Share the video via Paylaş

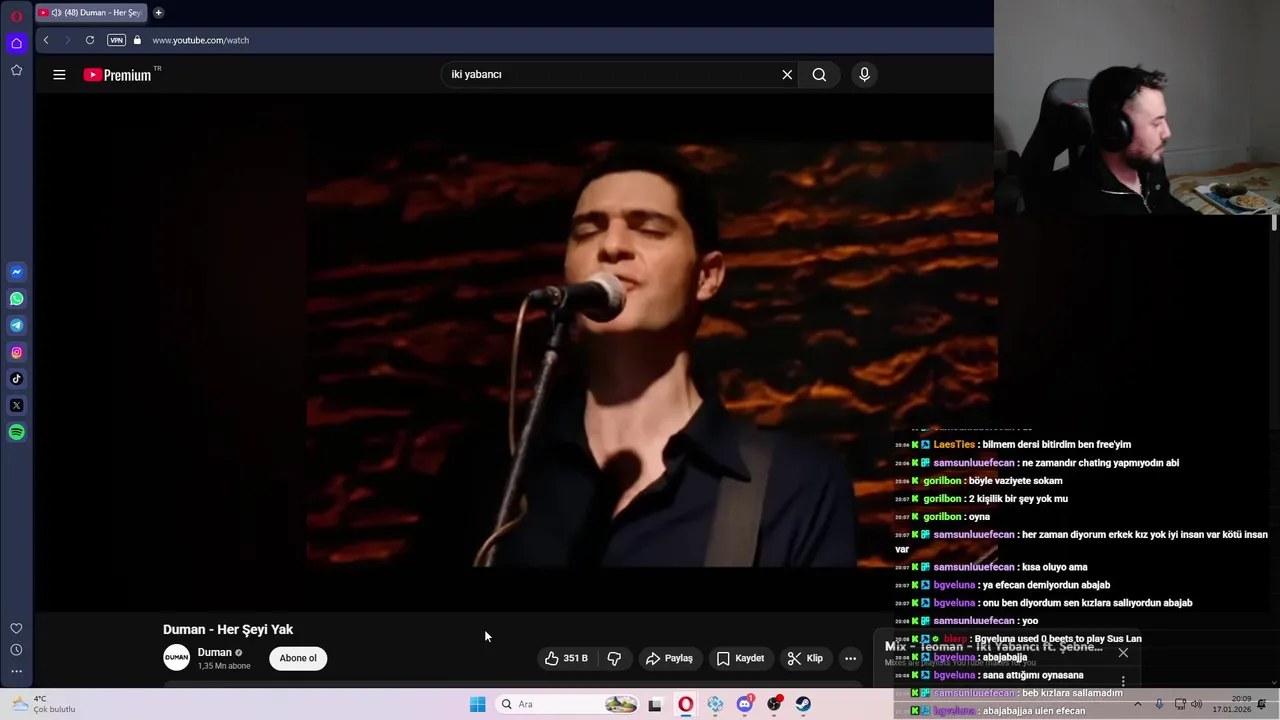[669, 658]
